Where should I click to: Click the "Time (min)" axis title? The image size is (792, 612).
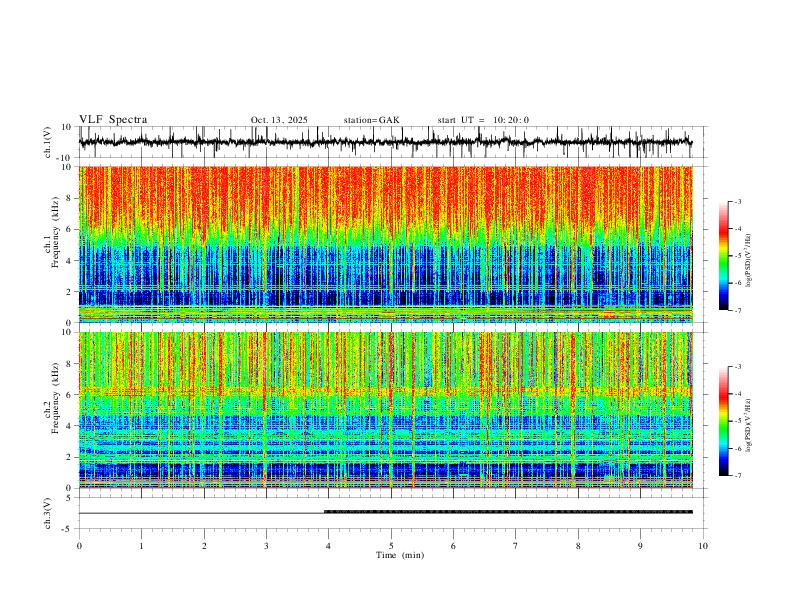[x=400, y=555]
